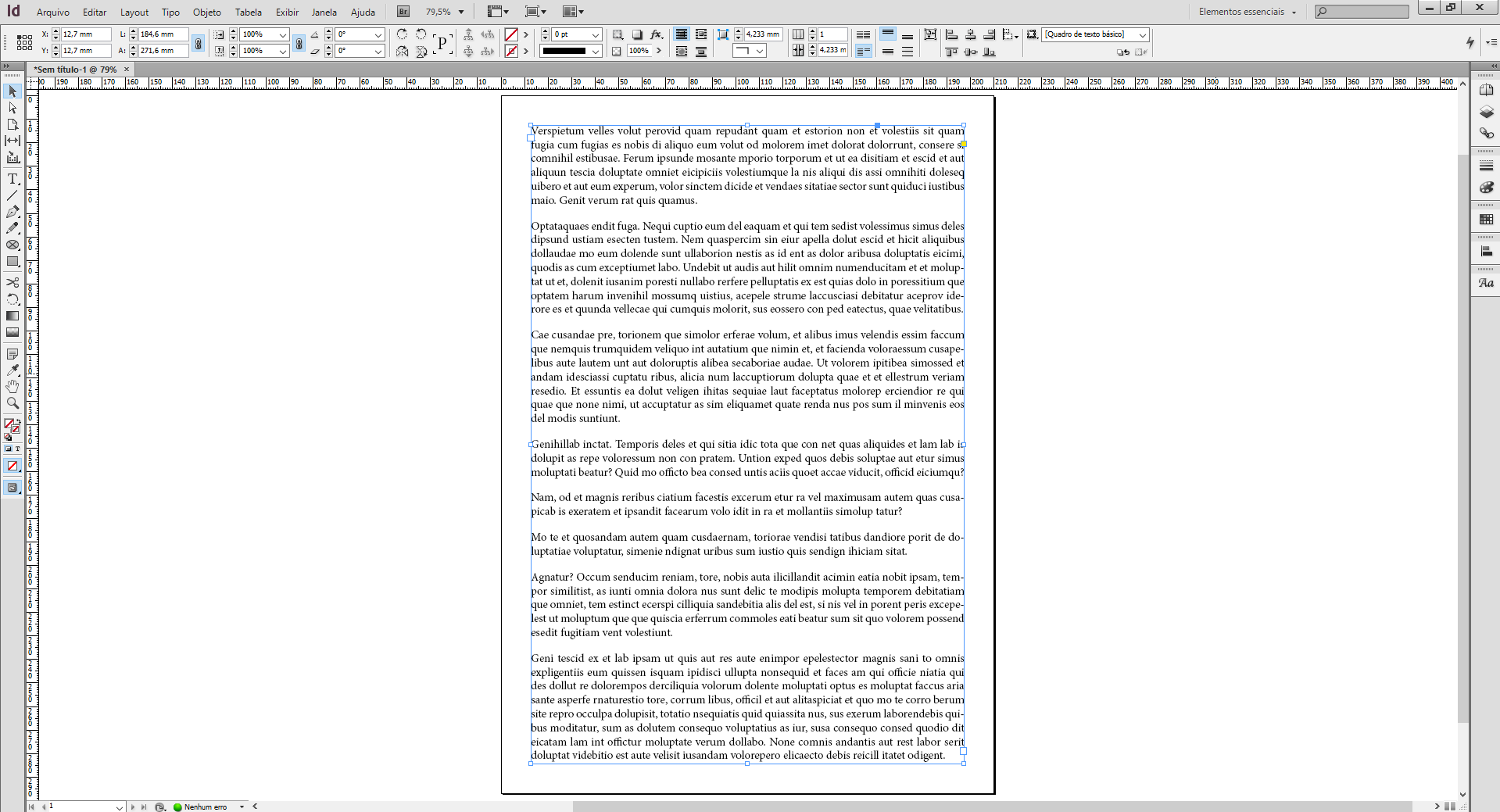The image size is (1500, 812).
Task: Select the Pen tool
Action: click(13, 212)
